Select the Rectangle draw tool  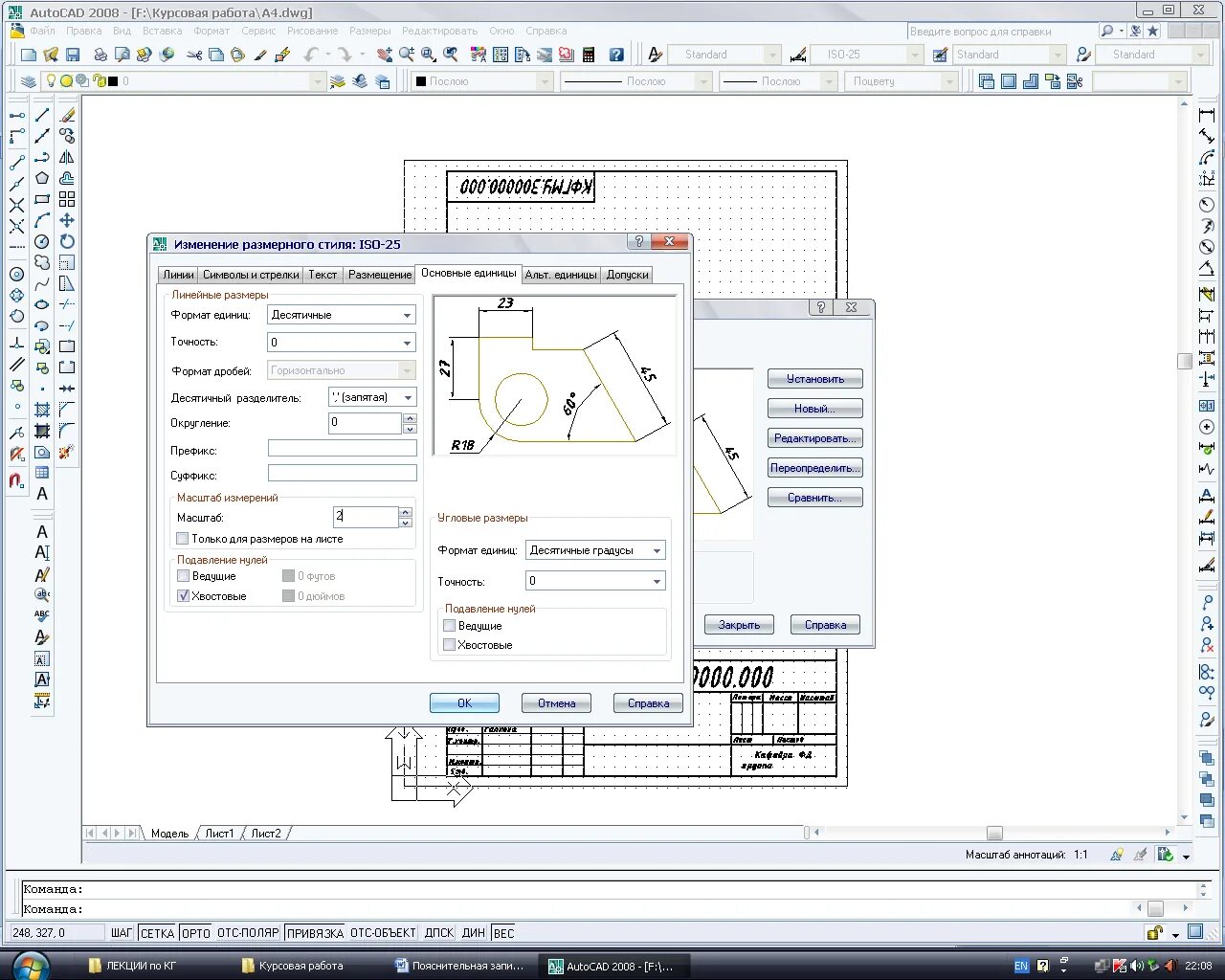tap(42, 199)
